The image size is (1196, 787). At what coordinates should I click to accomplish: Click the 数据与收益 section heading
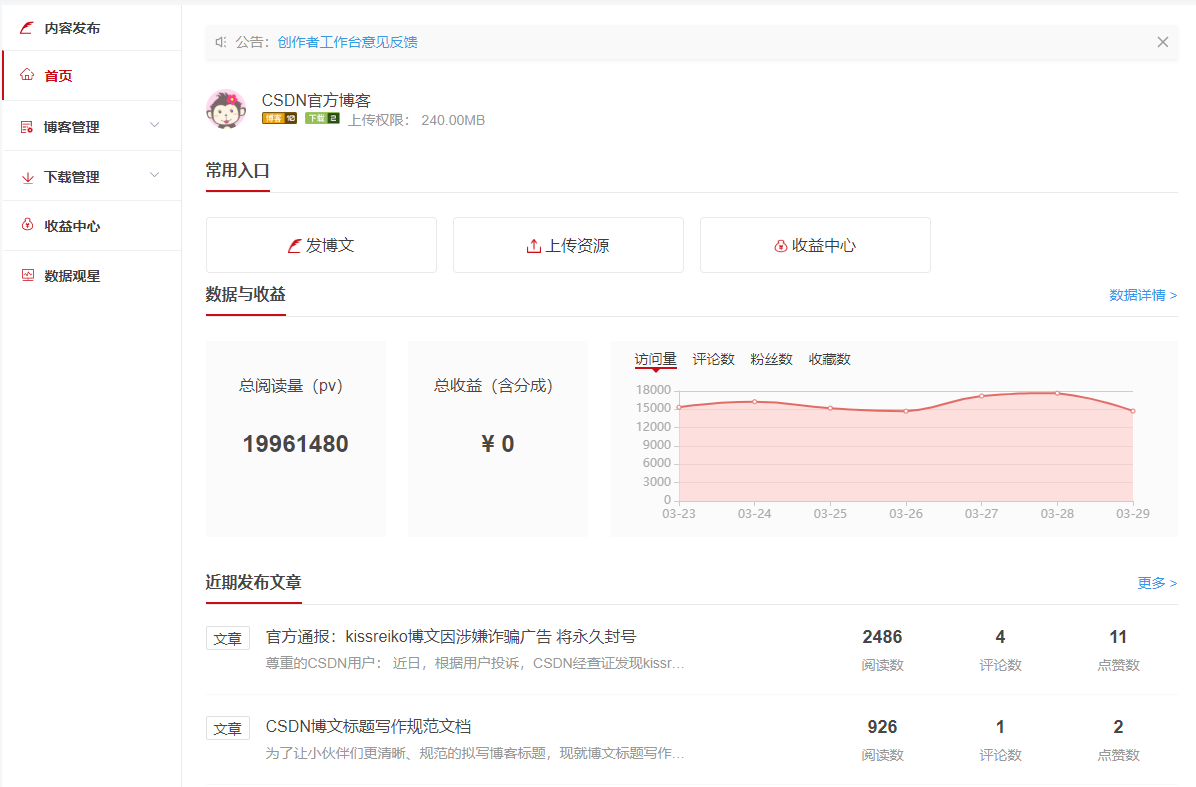pos(246,294)
